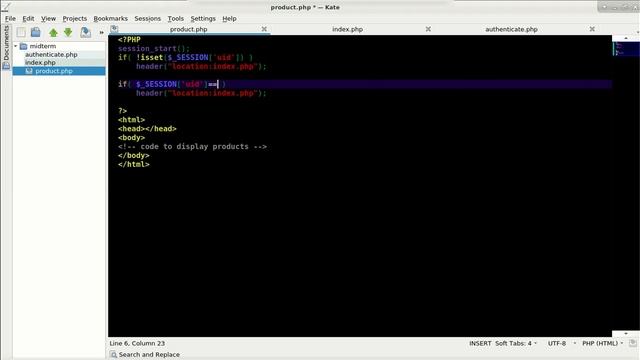The height and width of the screenshot is (360, 640).
Task: Click on the session_start(); code line
Action: coord(154,49)
